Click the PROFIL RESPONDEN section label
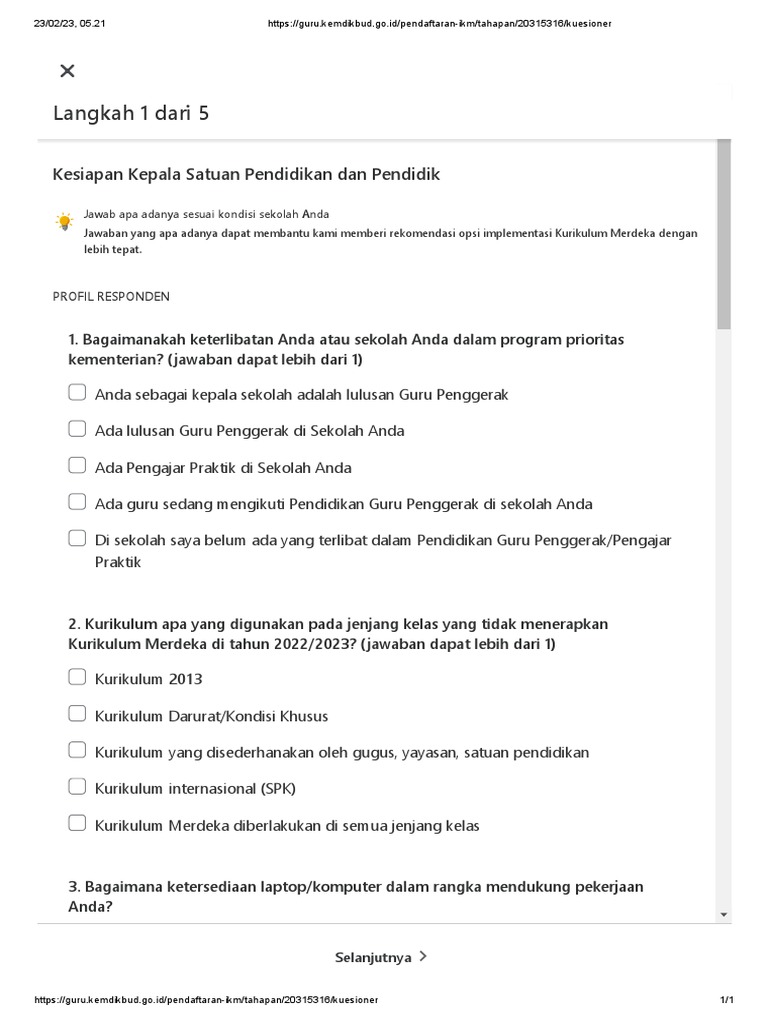The width and height of the screenshot is (768, 1024). (x=111, y=297)
